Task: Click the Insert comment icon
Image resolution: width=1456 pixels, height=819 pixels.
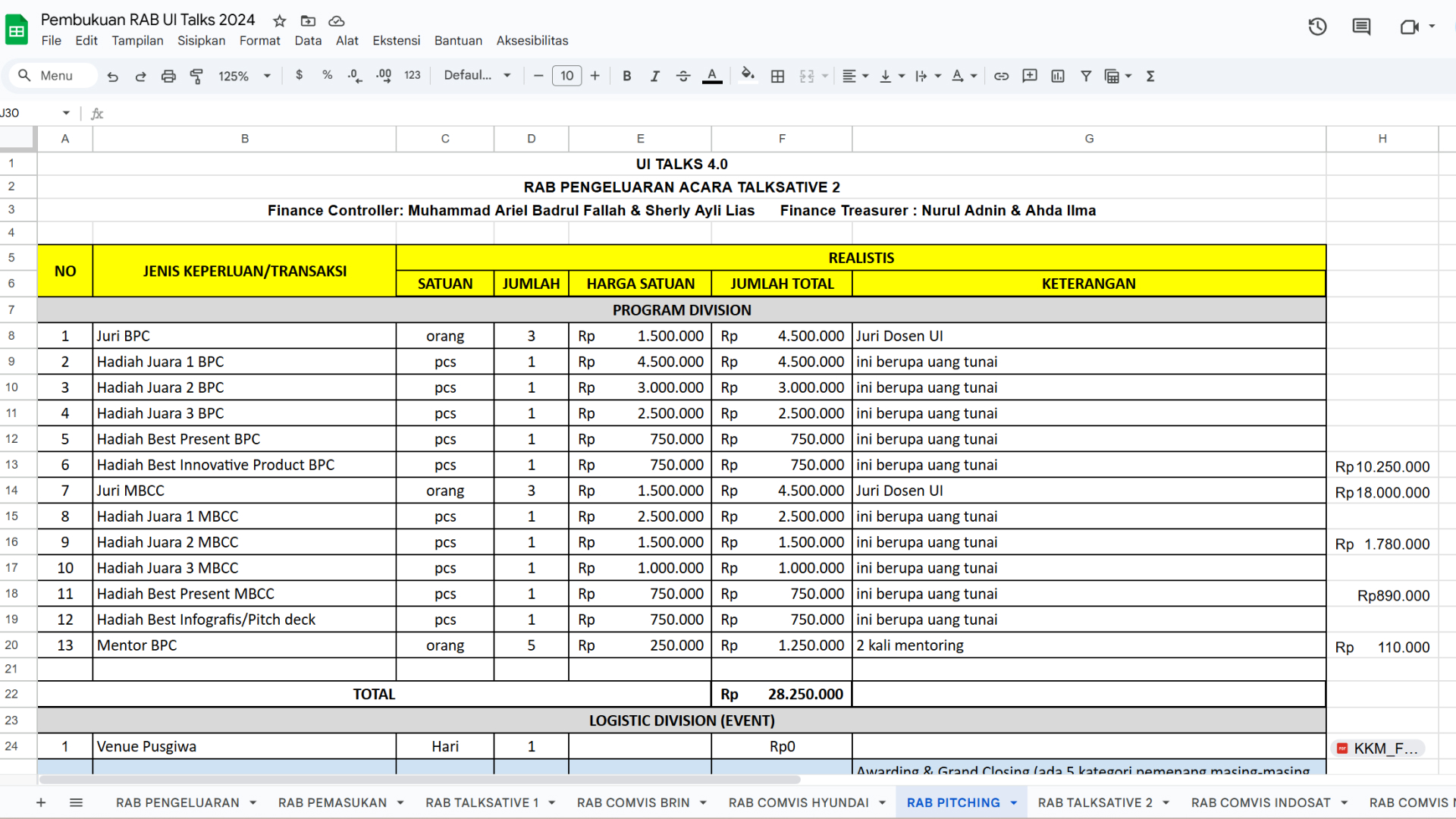Action: pyautogui.click(x=1030, y=76)
